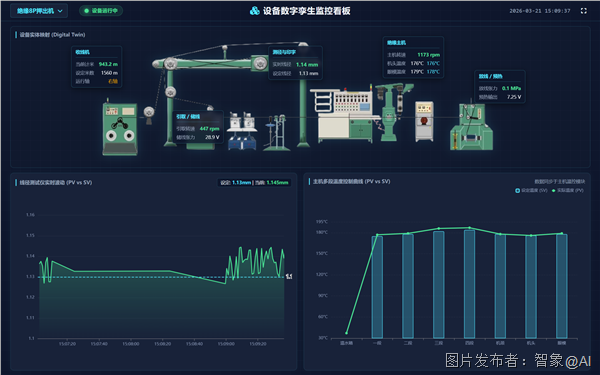Click the 1.14 mm actual diameter value
The height and width of the screenshot is (375, 600).
[x=307, y=65]
